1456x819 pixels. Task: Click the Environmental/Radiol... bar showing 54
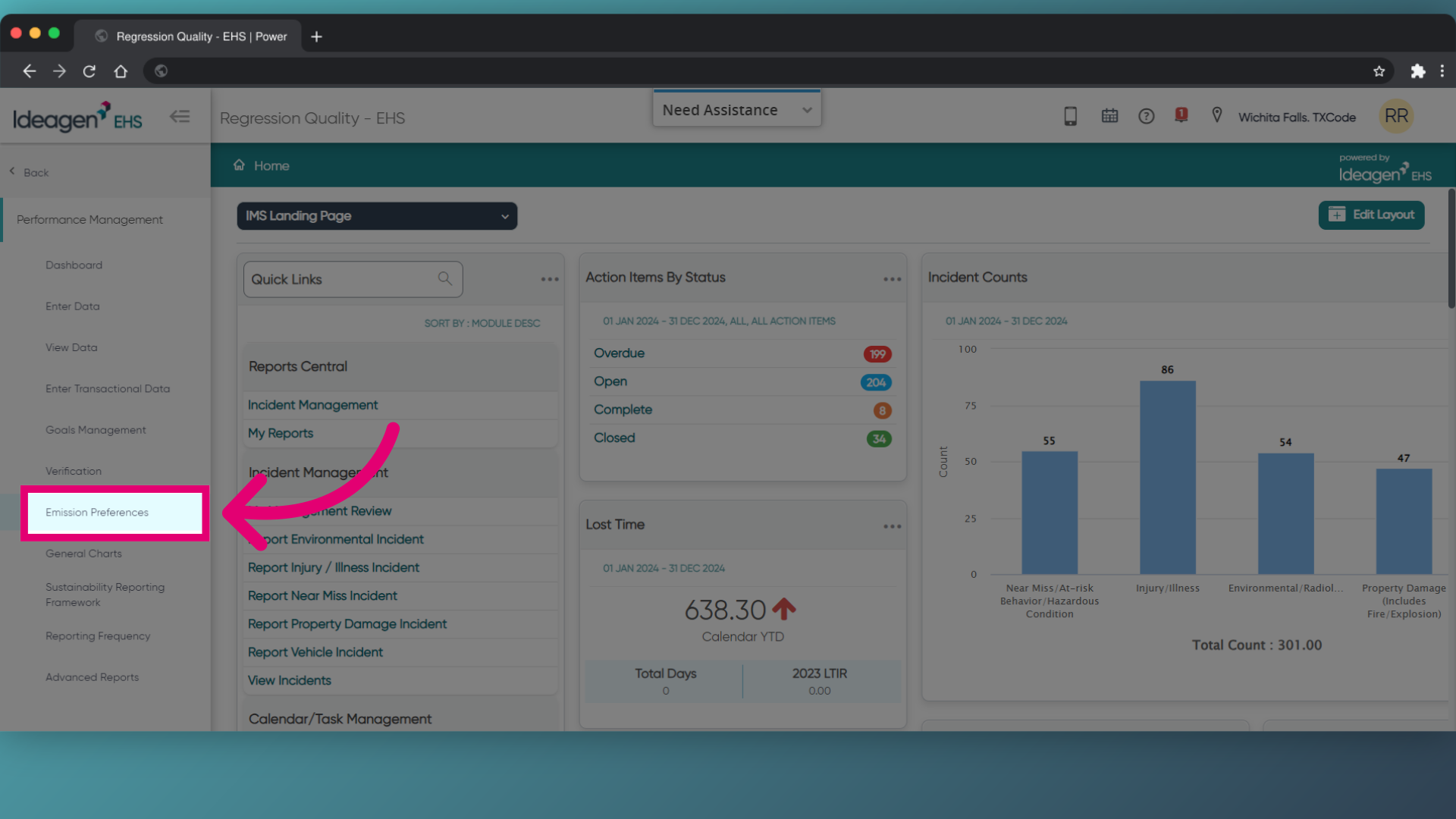(1285, 513)
